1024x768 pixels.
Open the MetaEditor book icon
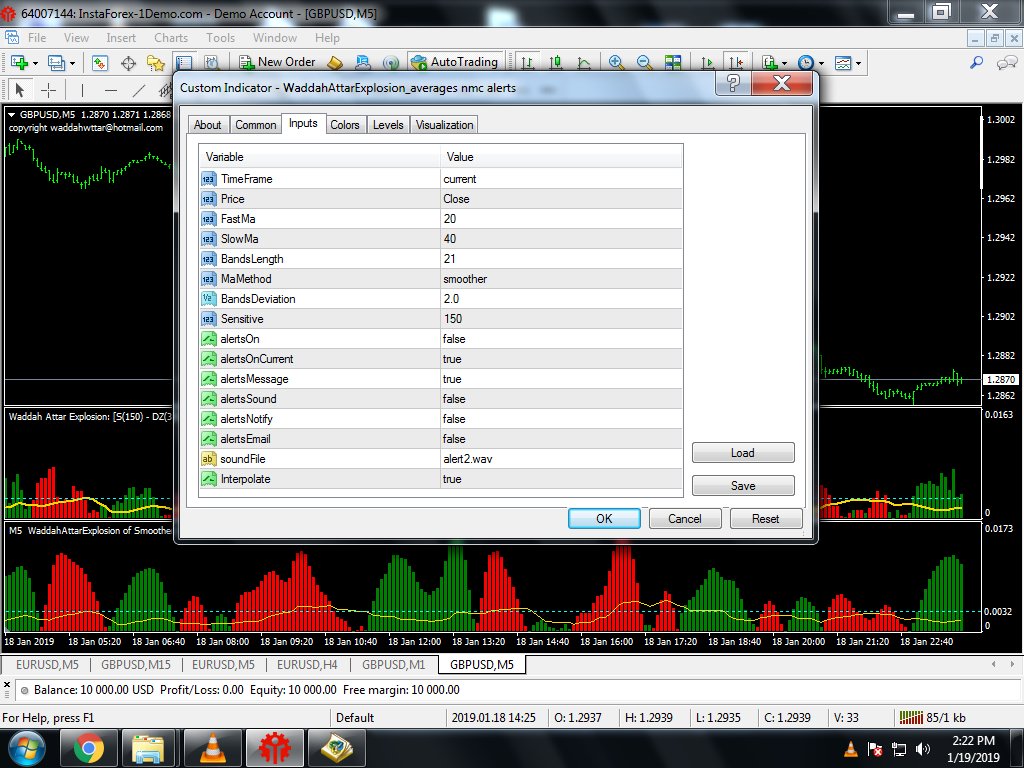tap(335, 63)
